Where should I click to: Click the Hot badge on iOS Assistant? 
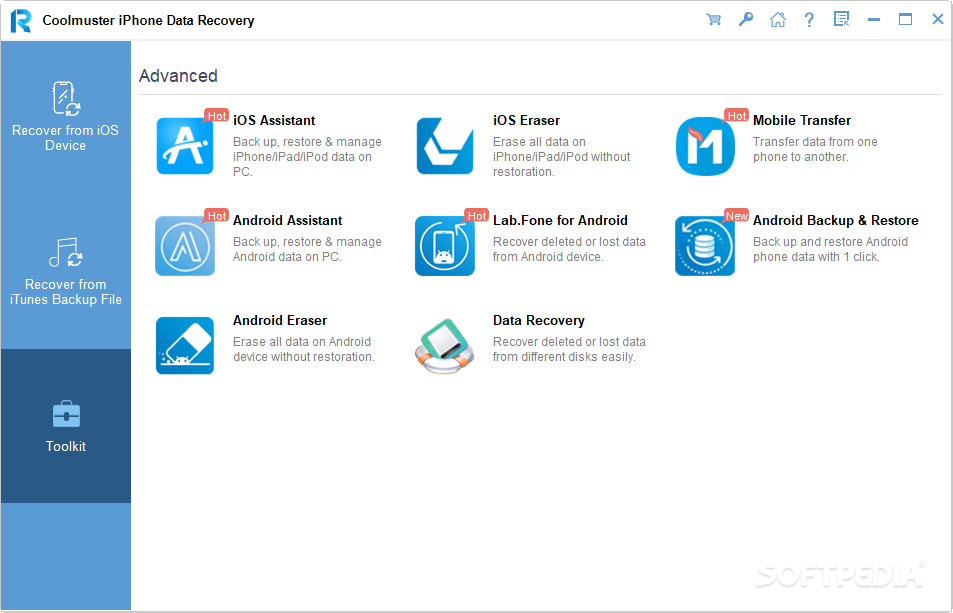coord(216,115)
